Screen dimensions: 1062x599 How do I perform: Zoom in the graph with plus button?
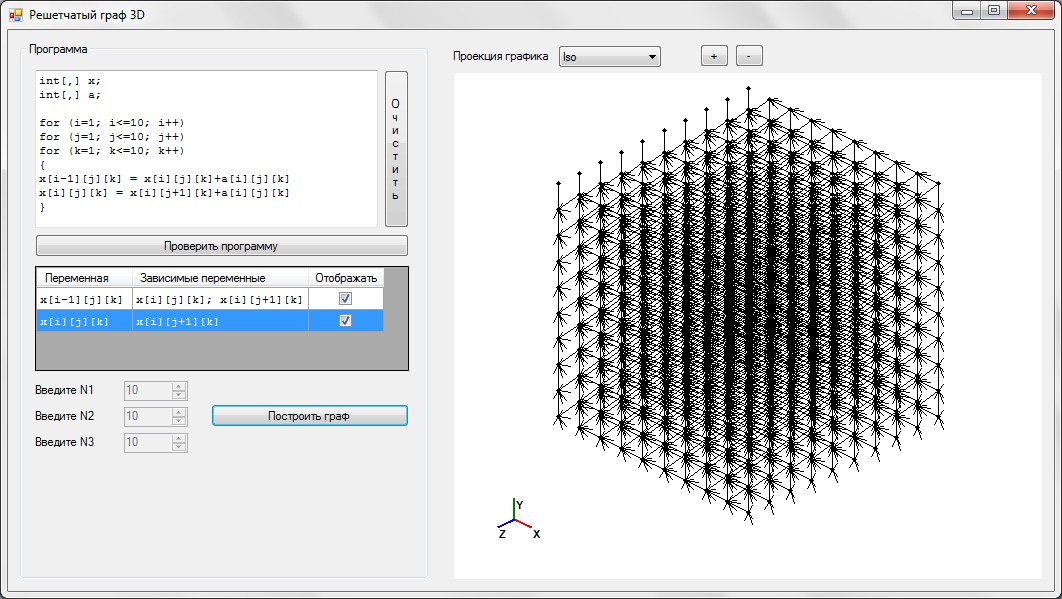tap(714, 57)
